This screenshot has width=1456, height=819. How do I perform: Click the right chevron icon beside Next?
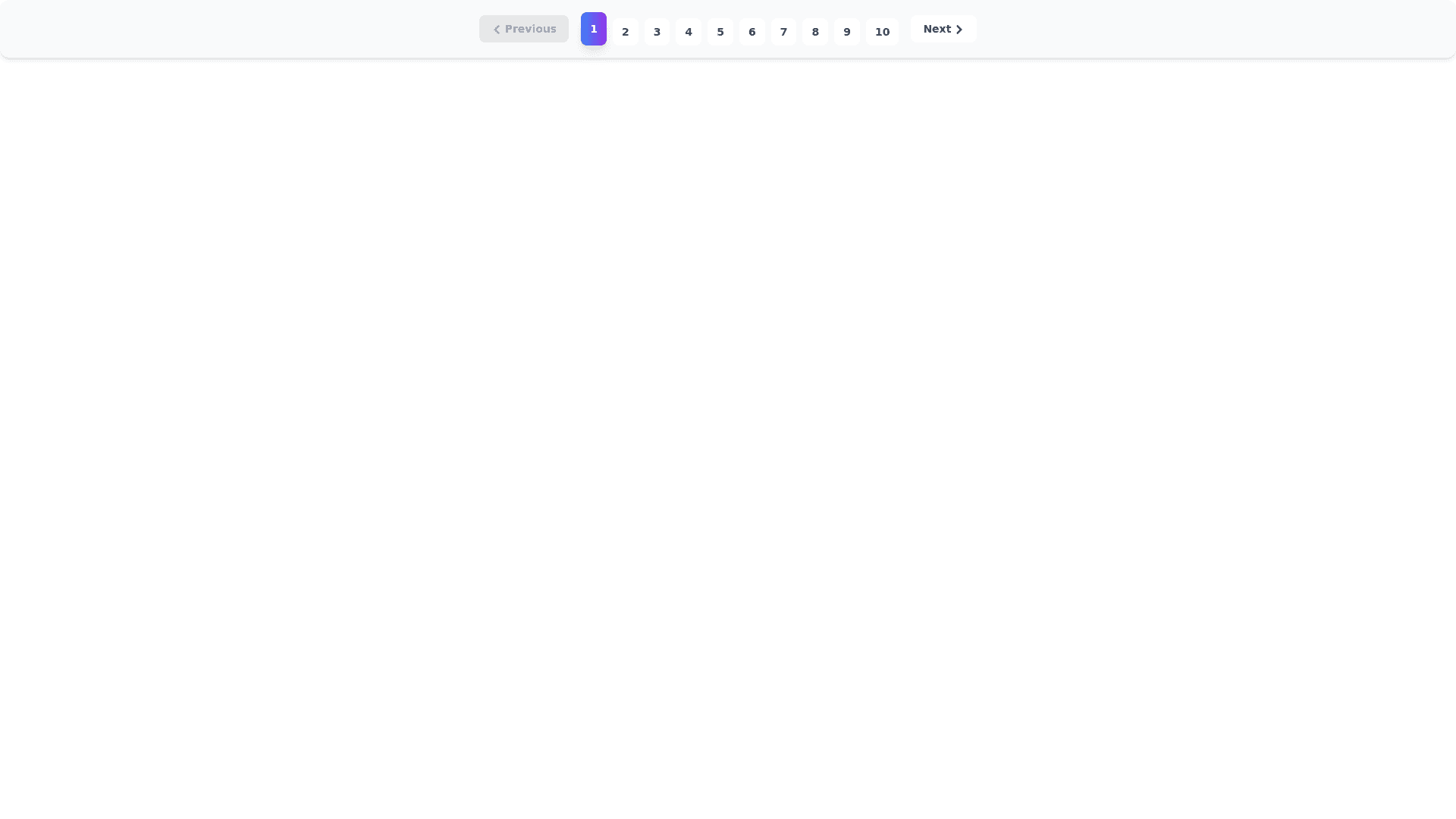[x=959, y=30]
